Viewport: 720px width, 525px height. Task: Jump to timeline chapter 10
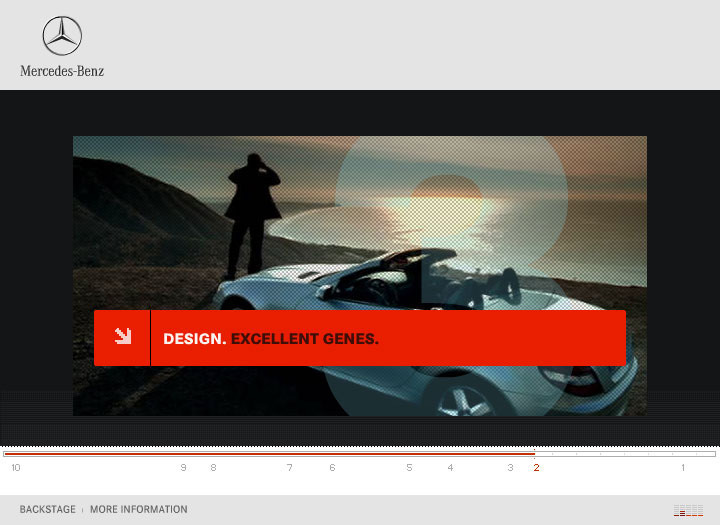(15, 468)
